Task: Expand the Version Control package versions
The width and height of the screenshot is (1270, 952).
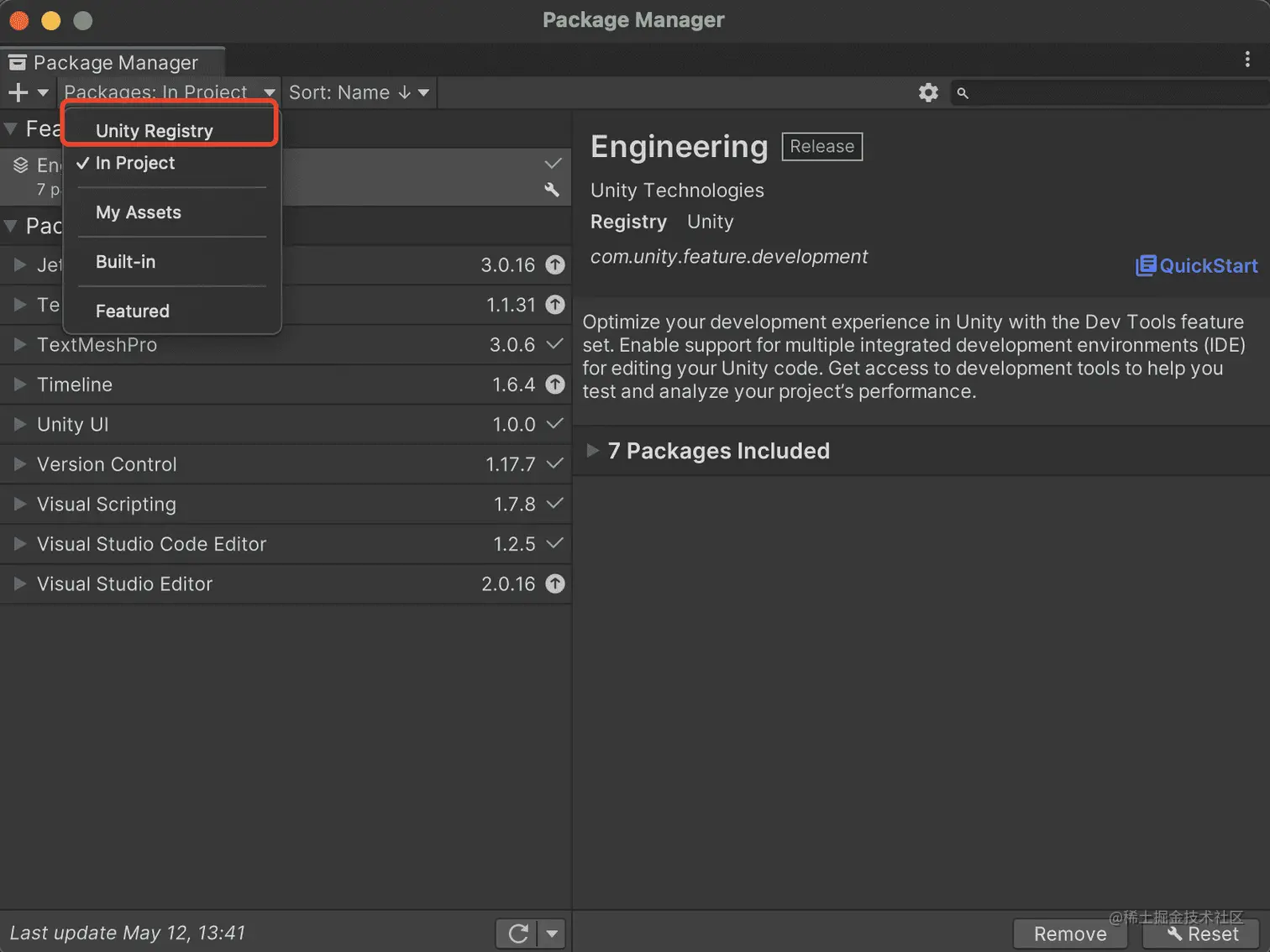Action: click(20, 464)
